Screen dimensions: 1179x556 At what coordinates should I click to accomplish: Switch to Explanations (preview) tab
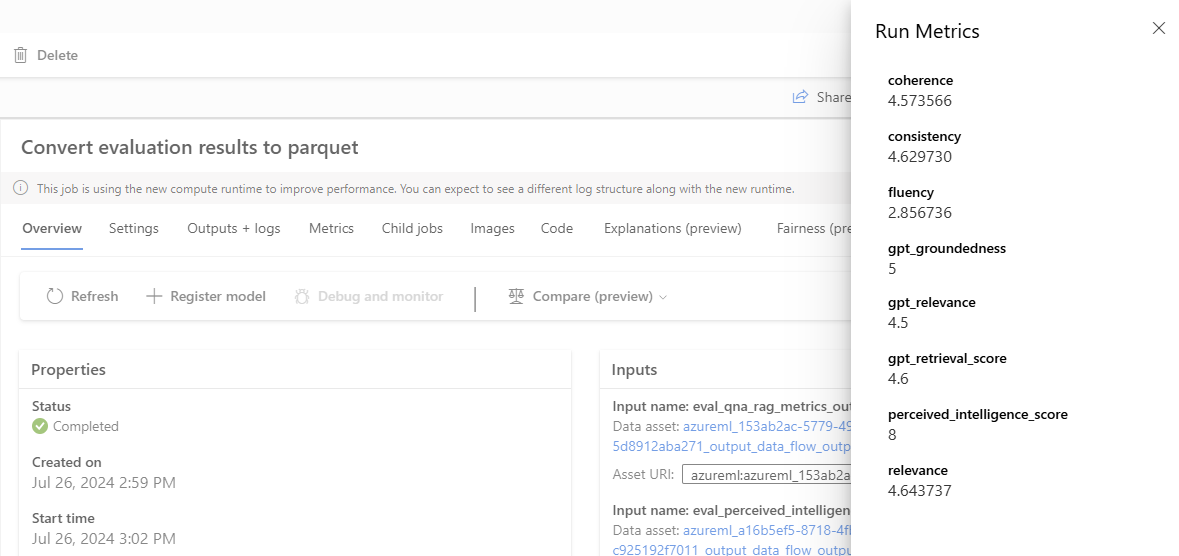(672, 229)
